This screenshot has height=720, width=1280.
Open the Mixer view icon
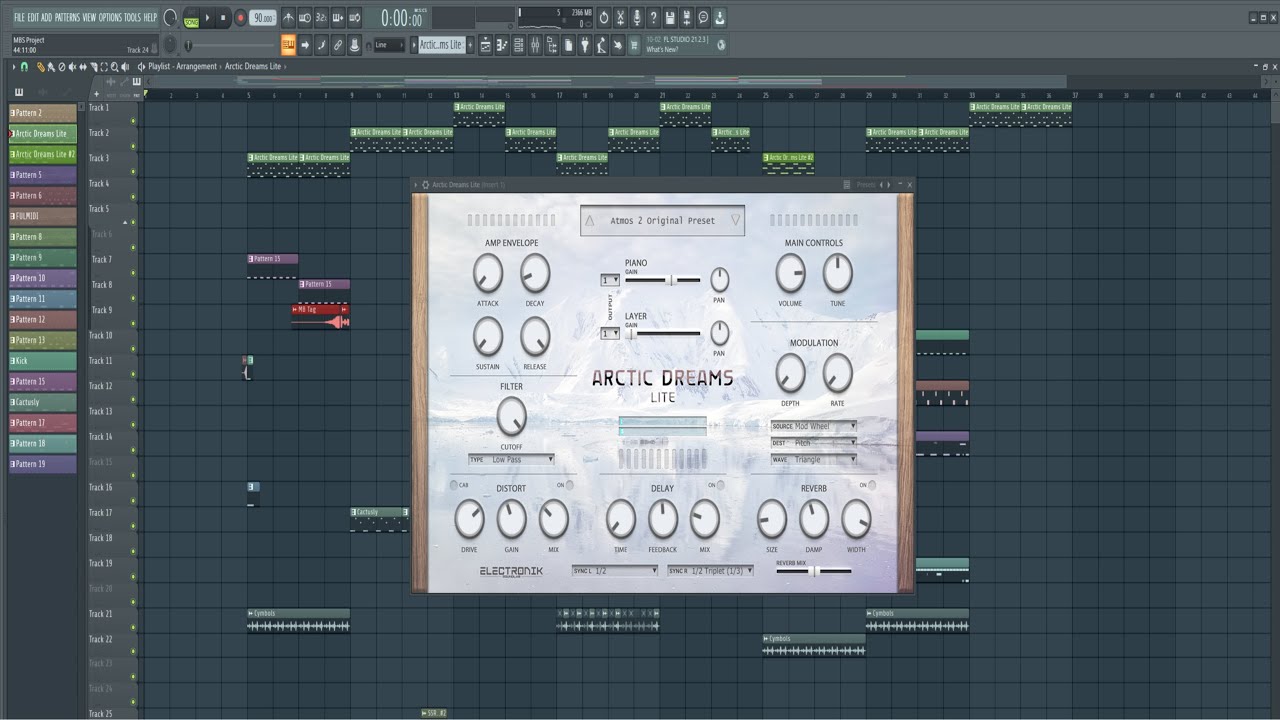pyautogui.click(x=535, y=44)
